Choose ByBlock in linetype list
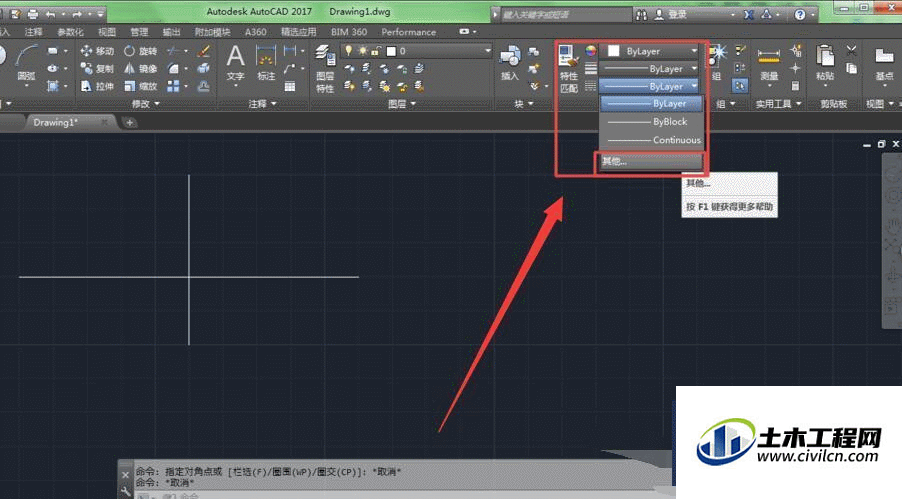The height and width of the screenshot is (499, 902). tap(651, 122)
